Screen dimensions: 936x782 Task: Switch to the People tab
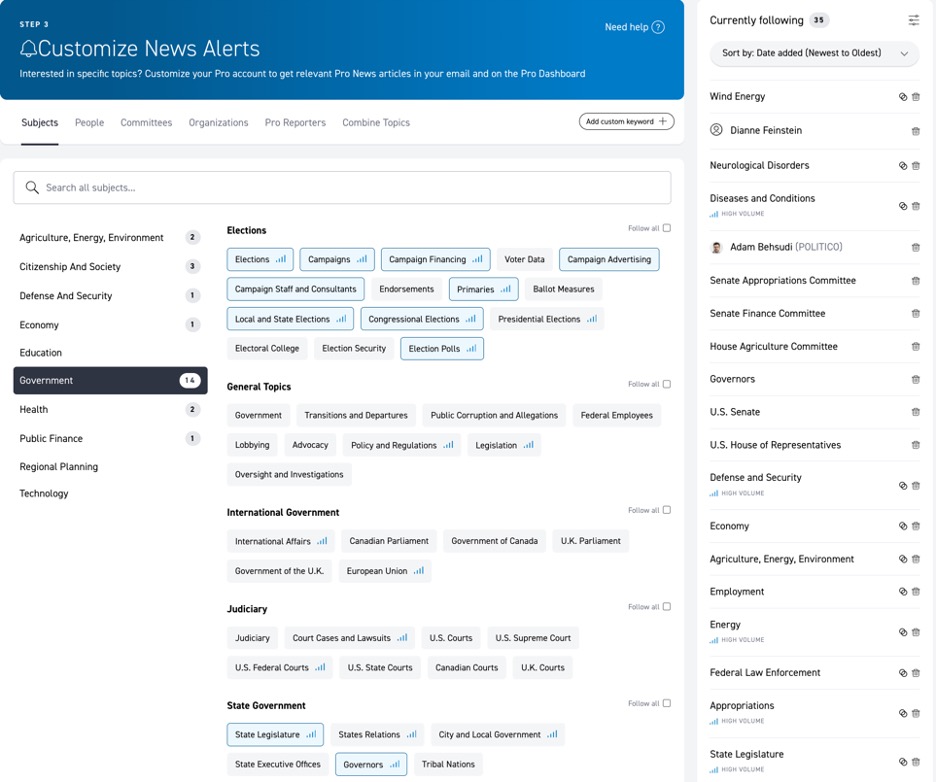tap(89, 122)
